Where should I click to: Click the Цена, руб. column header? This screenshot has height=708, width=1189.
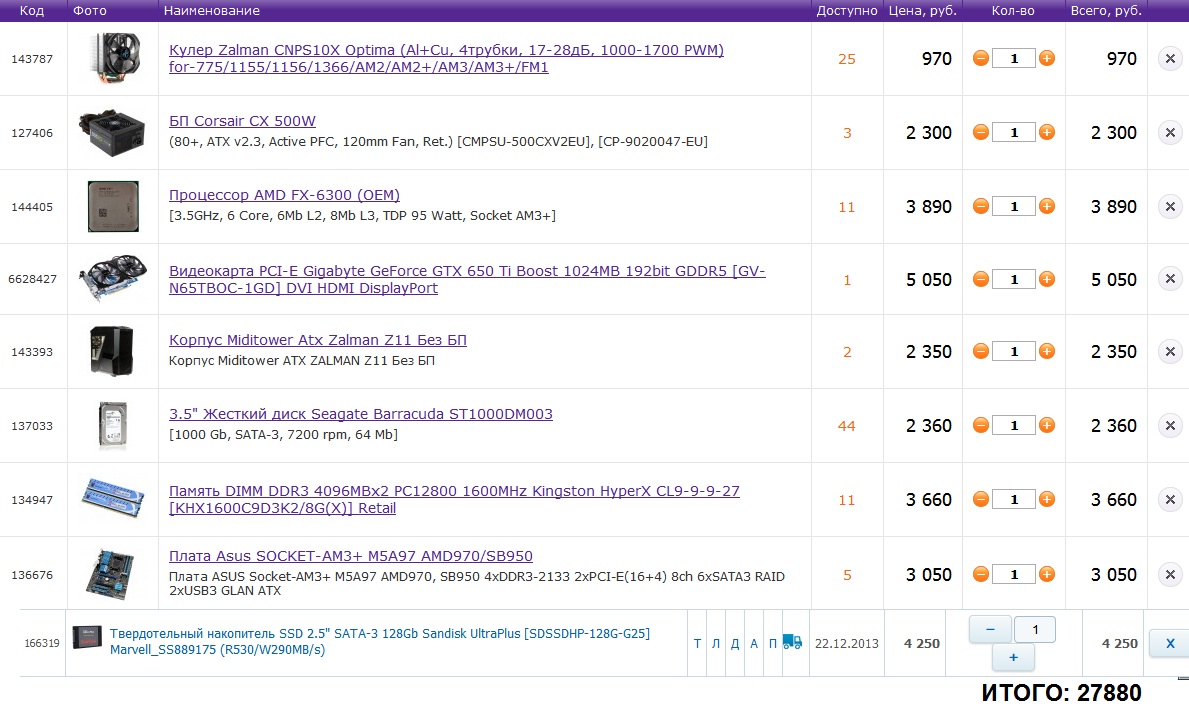[923, 11]
